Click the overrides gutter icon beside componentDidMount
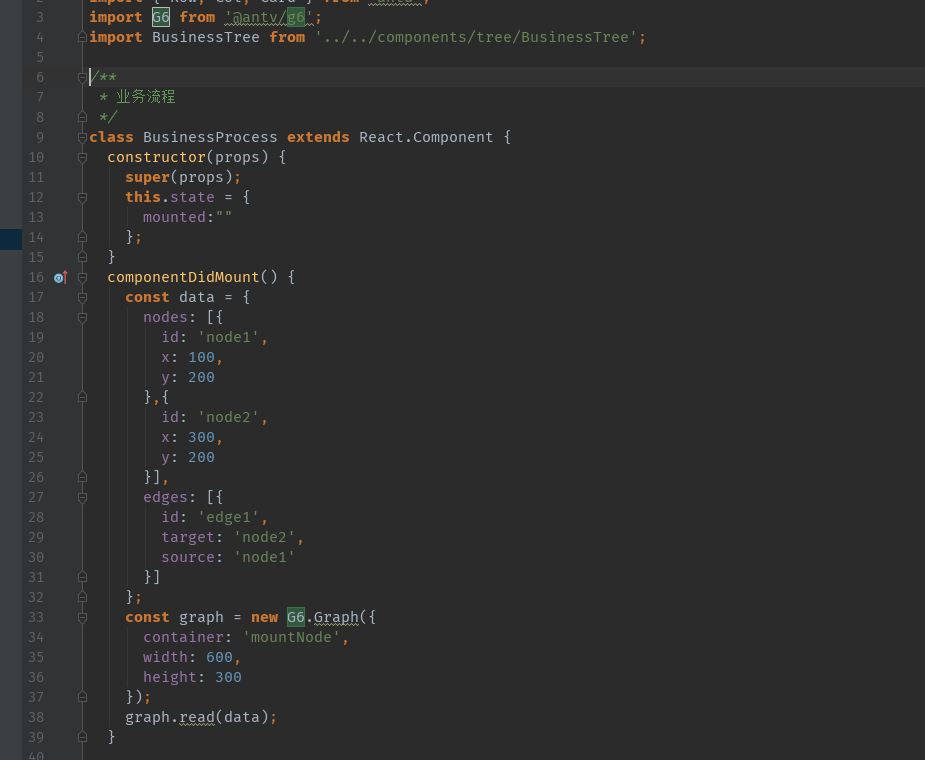Viewport: 925px width, 760px height. (x=59, y=277)
